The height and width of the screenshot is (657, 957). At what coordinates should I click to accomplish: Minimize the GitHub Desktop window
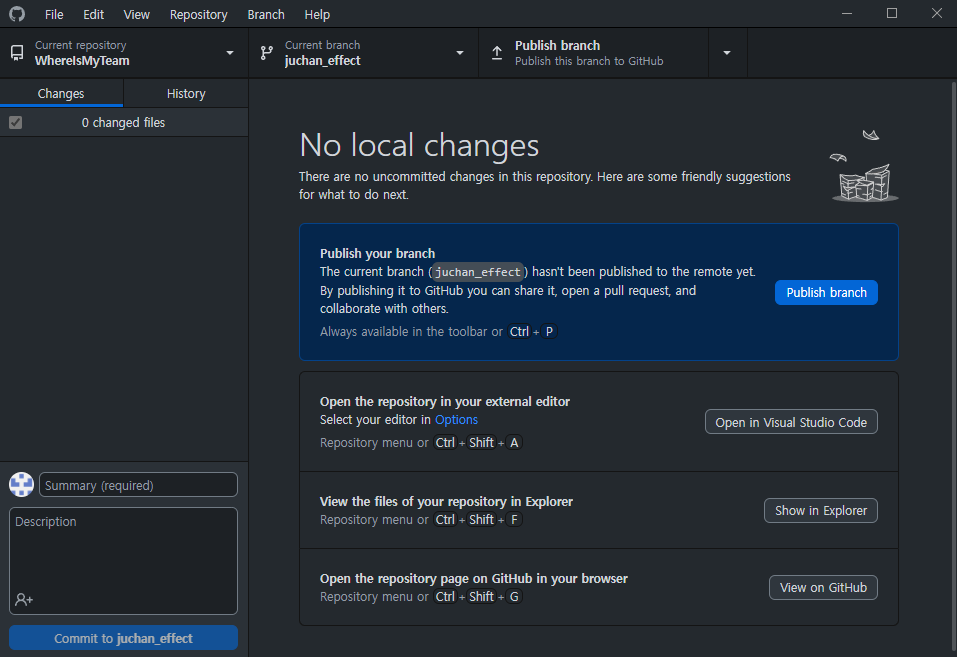(x=847, y=13)
